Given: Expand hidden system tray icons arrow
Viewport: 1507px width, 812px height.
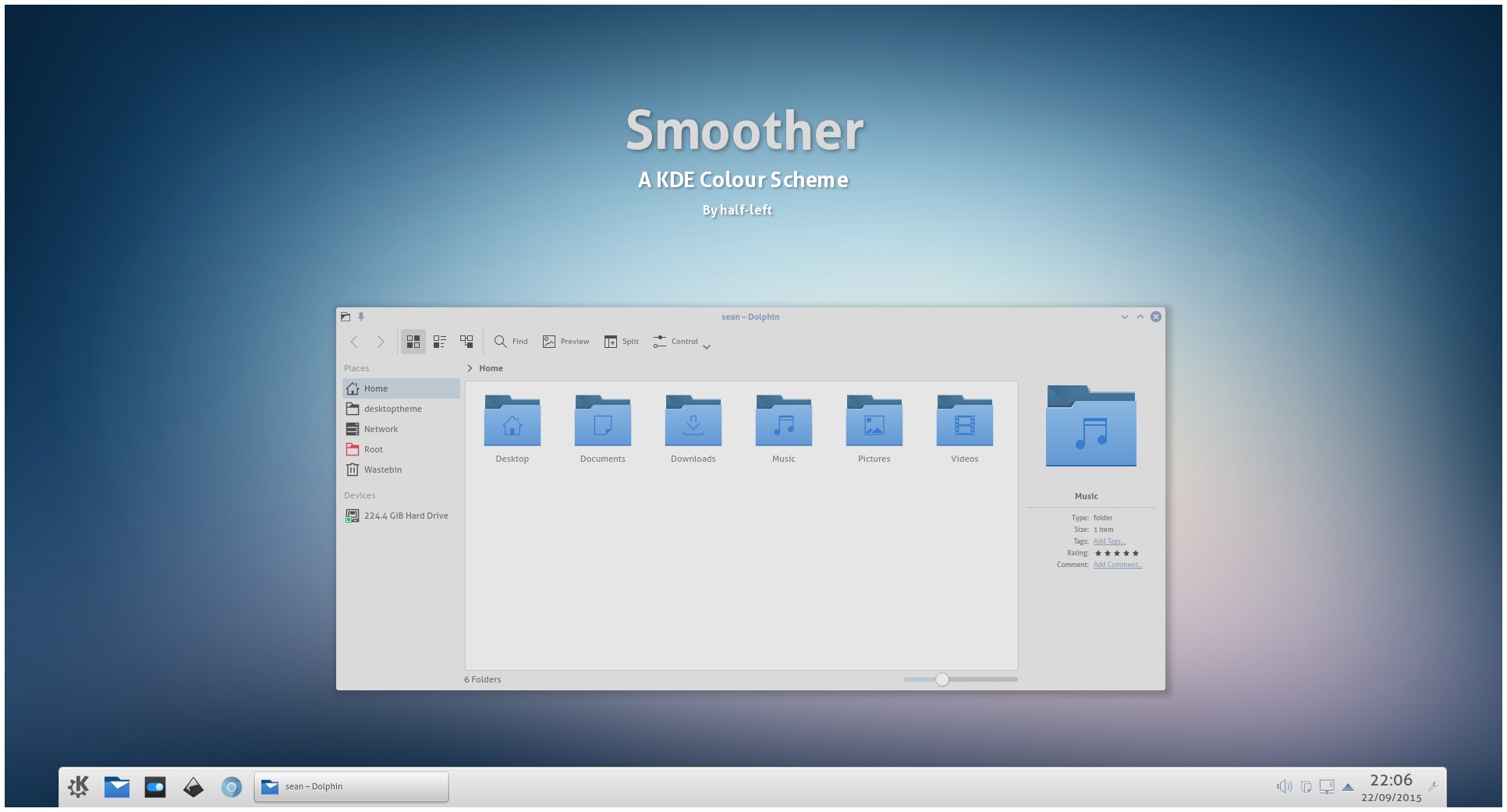Looking at the screenshot, I should pyautogui.click(x=1348, y=787).
